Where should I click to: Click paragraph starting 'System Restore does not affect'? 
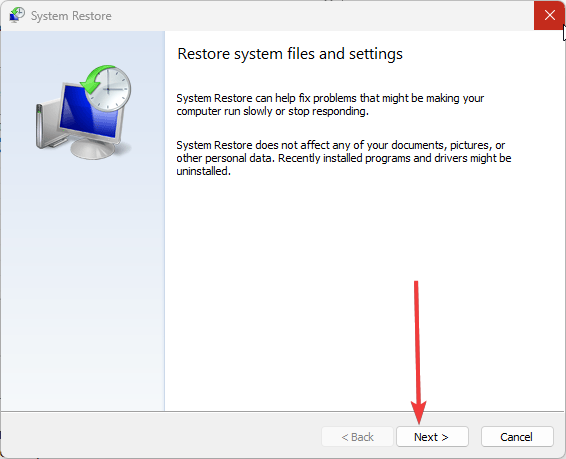click(344, 158)
